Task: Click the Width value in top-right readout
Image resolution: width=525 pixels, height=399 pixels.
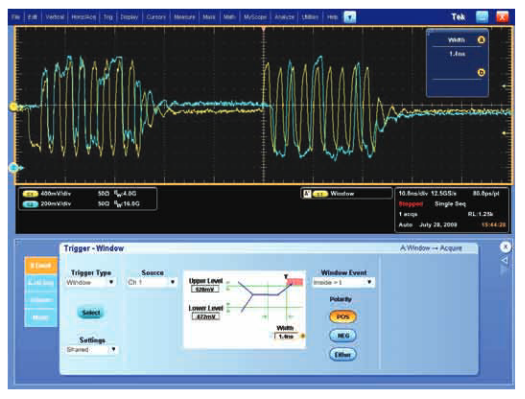Action: [x=457, y=54]
